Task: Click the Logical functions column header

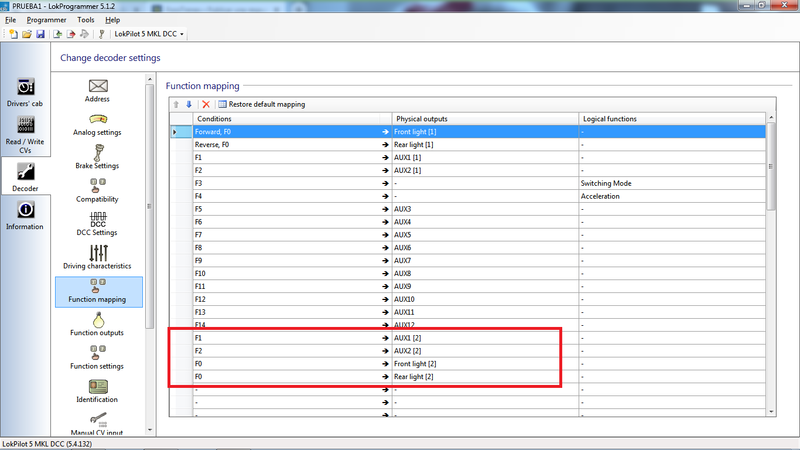Action: point(672,119)
